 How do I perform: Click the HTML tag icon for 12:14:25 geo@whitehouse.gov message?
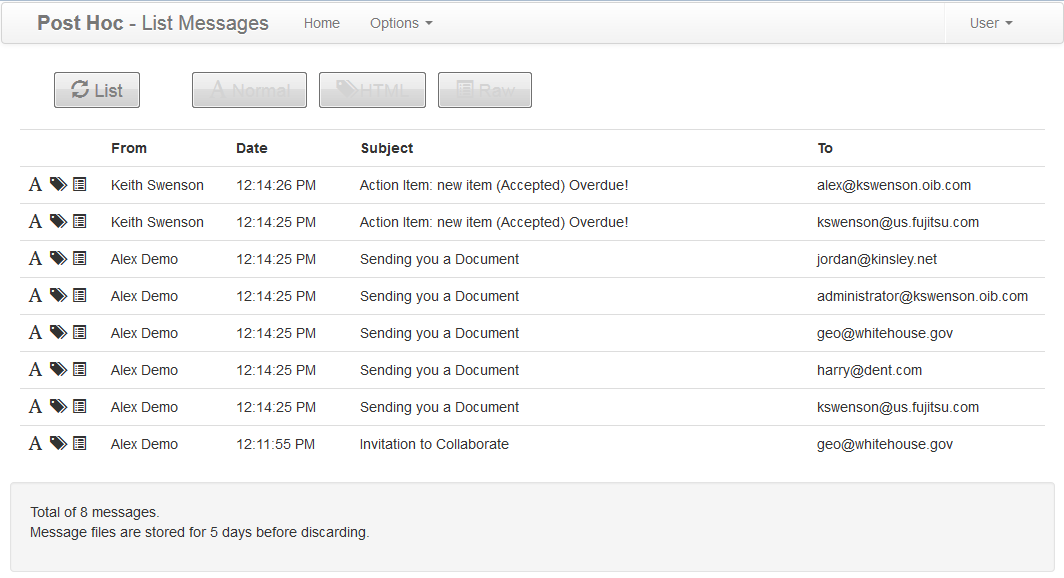coord(58,333)
